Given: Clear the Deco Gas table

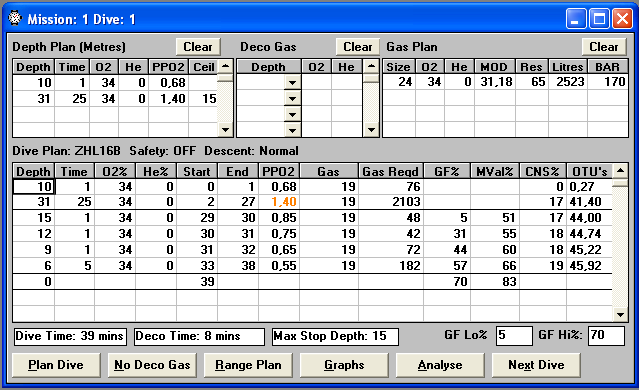Looking at the screenshot, I should (358, 47).
